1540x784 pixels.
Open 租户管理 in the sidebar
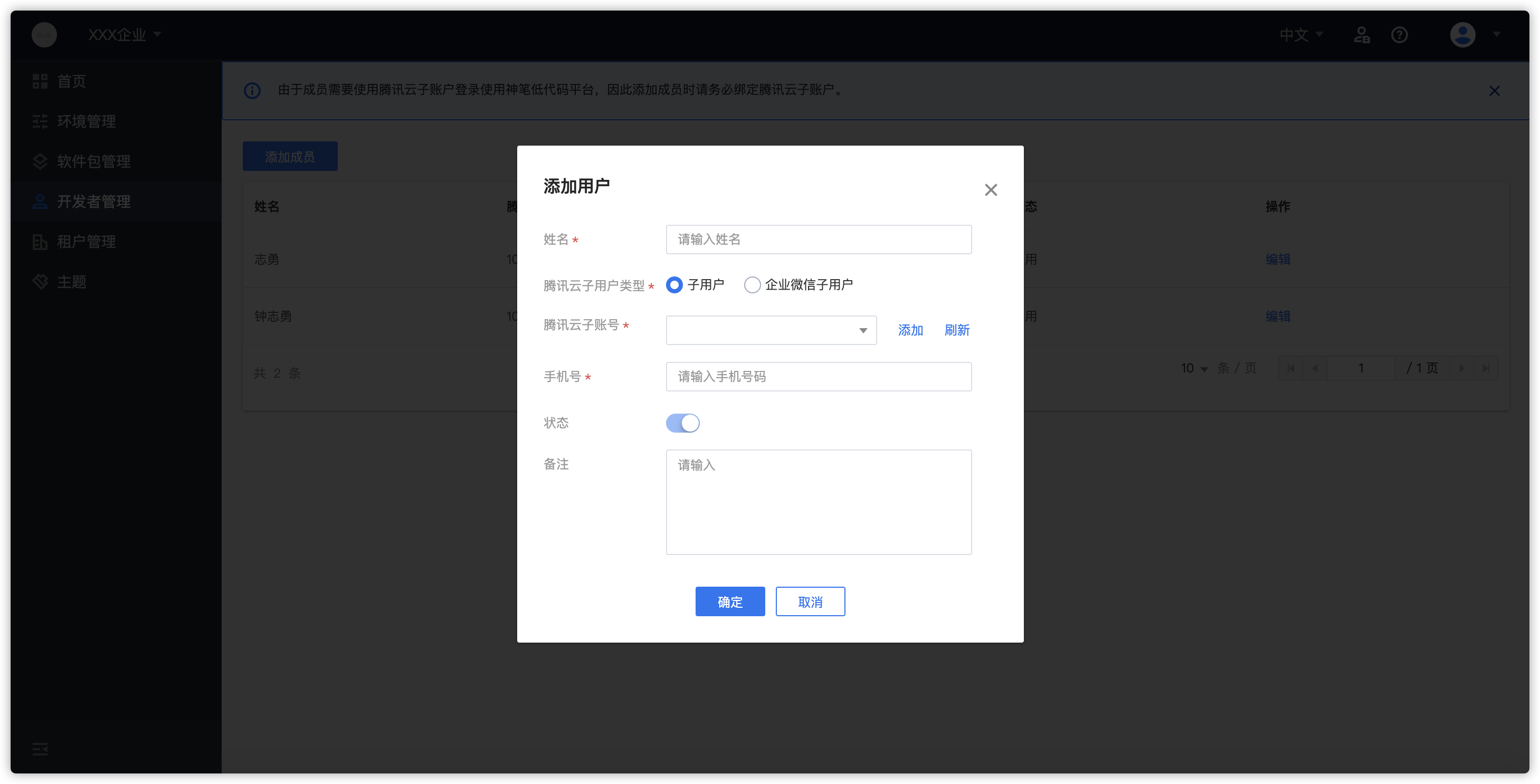(x=116, y=242)
